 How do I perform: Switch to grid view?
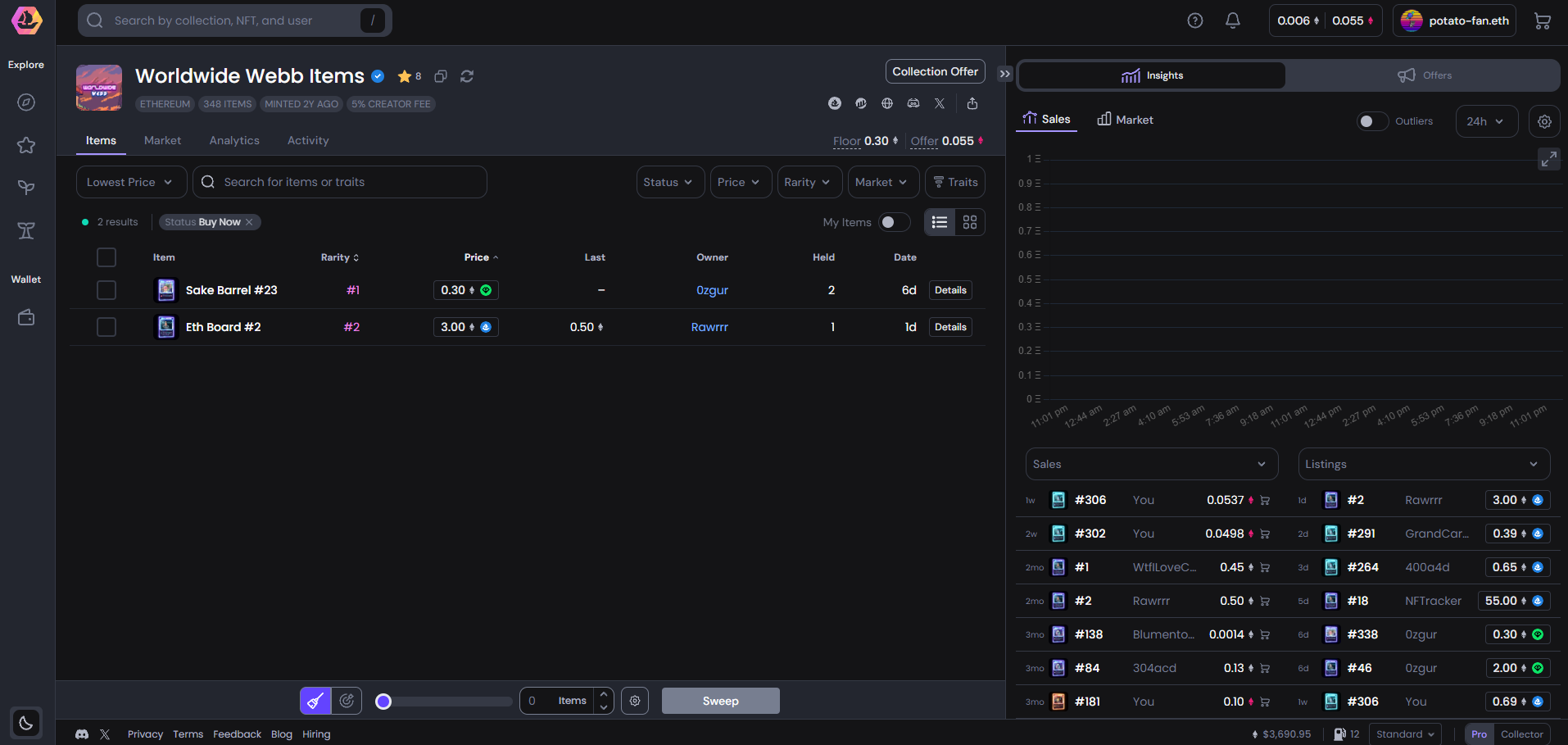[x=970, y=222]
